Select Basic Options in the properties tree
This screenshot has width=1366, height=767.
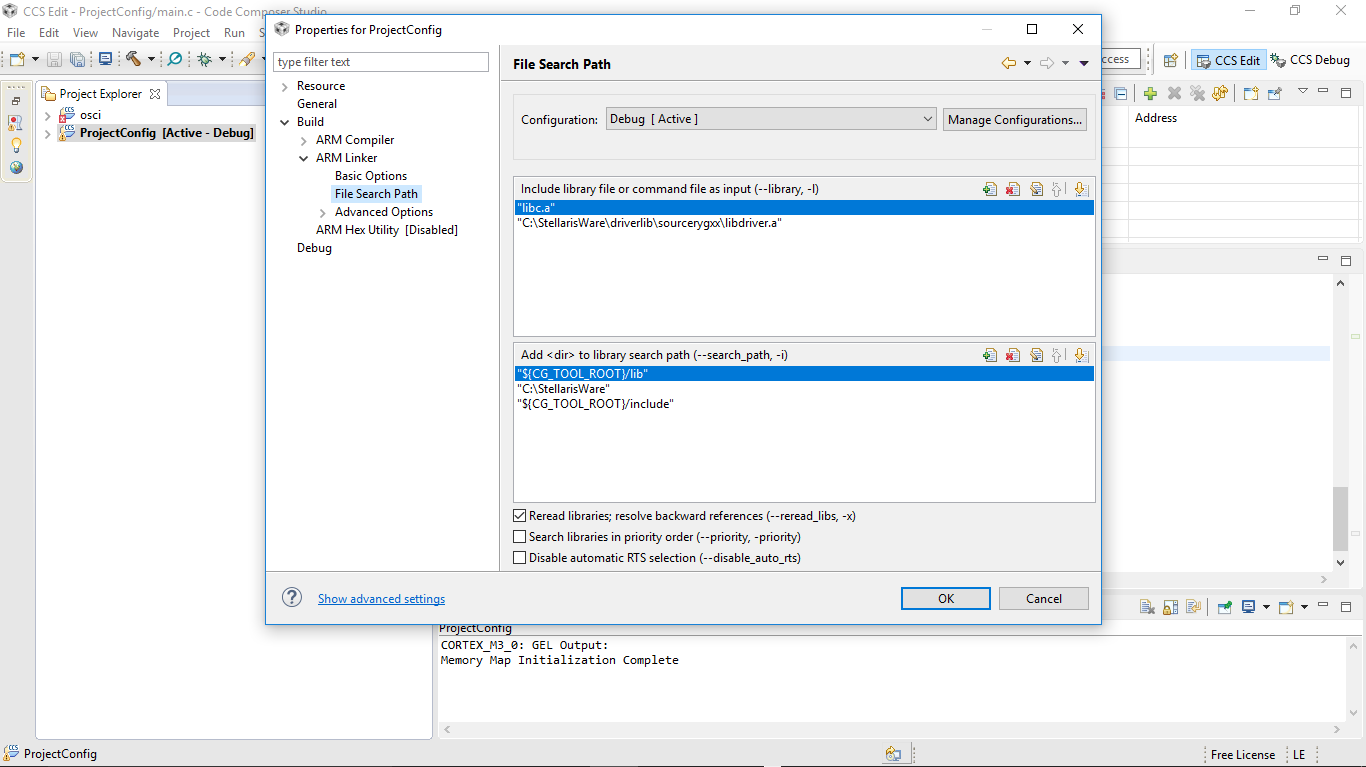point(371,176)
